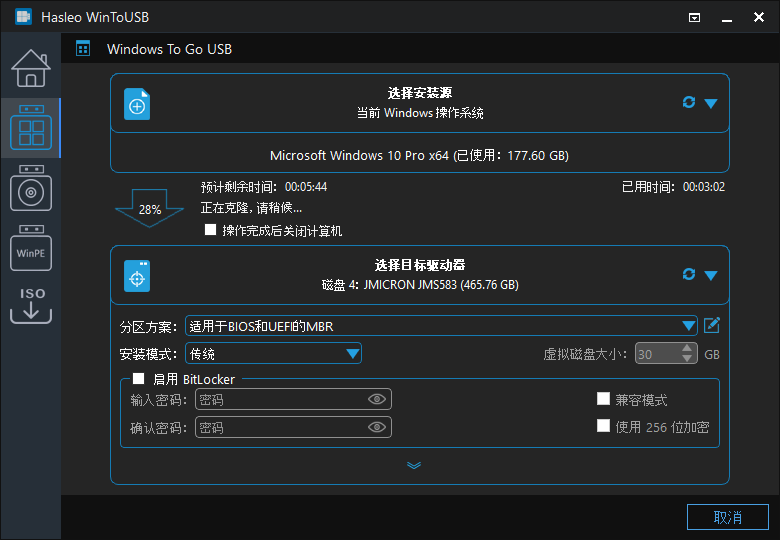The width and height of the screenshot is (780, 540).
Task: Close the WinToUSB window
Action: [x=759, y=17]
